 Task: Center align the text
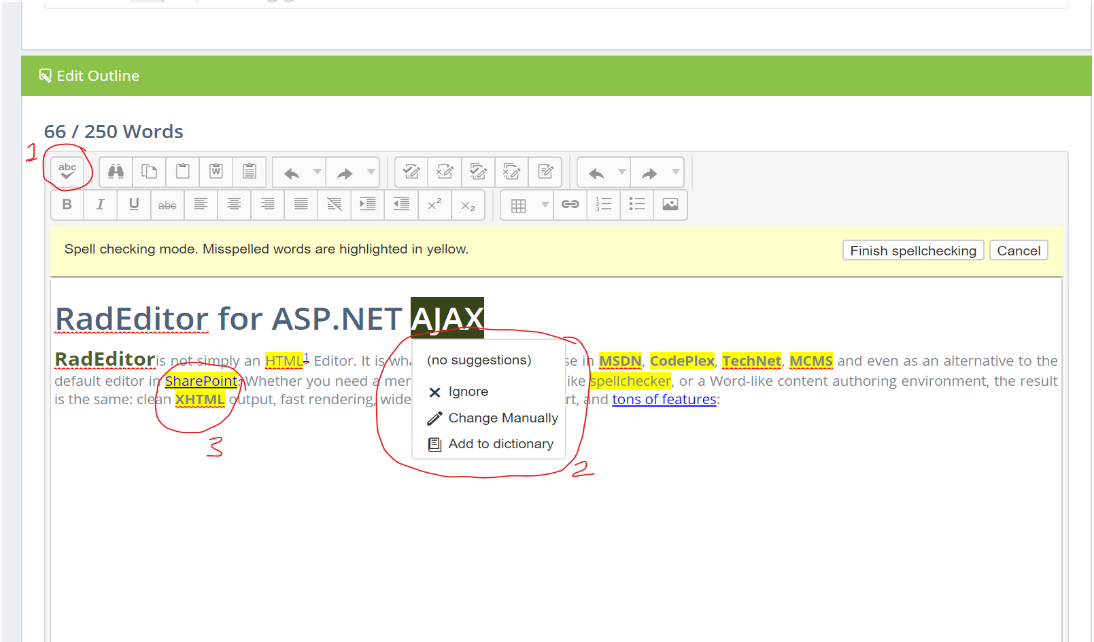tap(234, 204)
